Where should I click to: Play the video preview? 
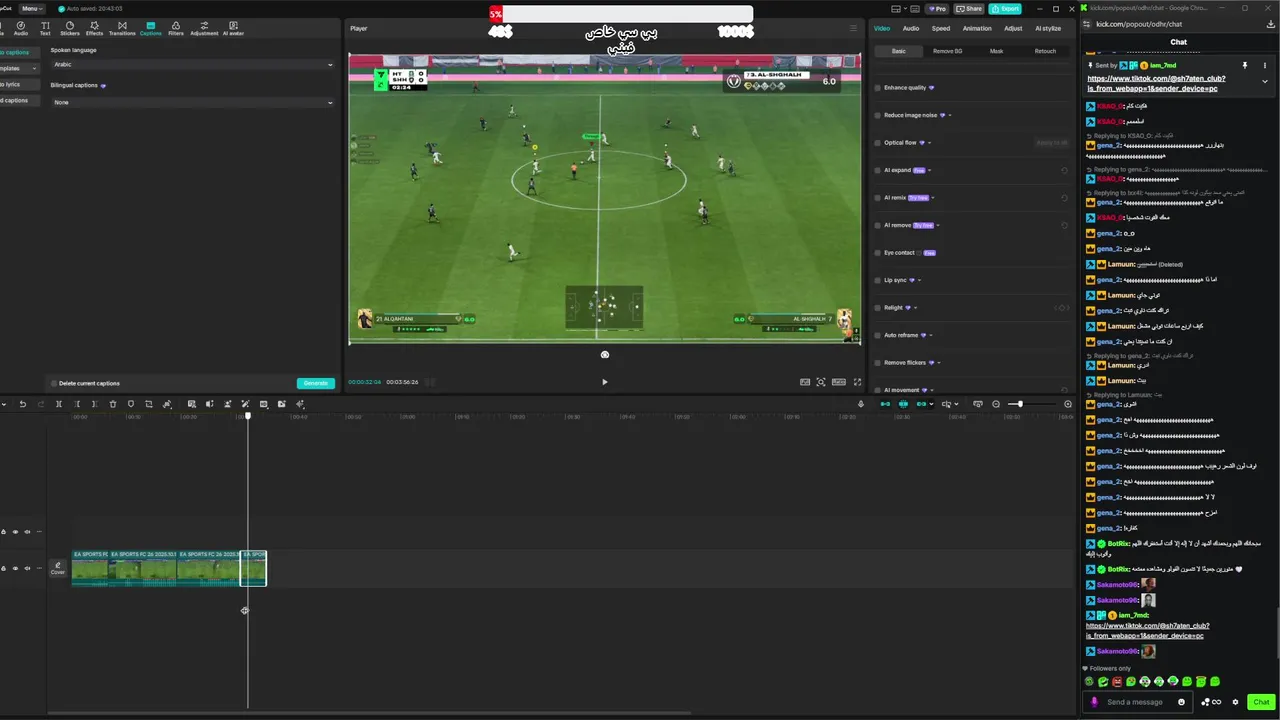pos(604,382)
